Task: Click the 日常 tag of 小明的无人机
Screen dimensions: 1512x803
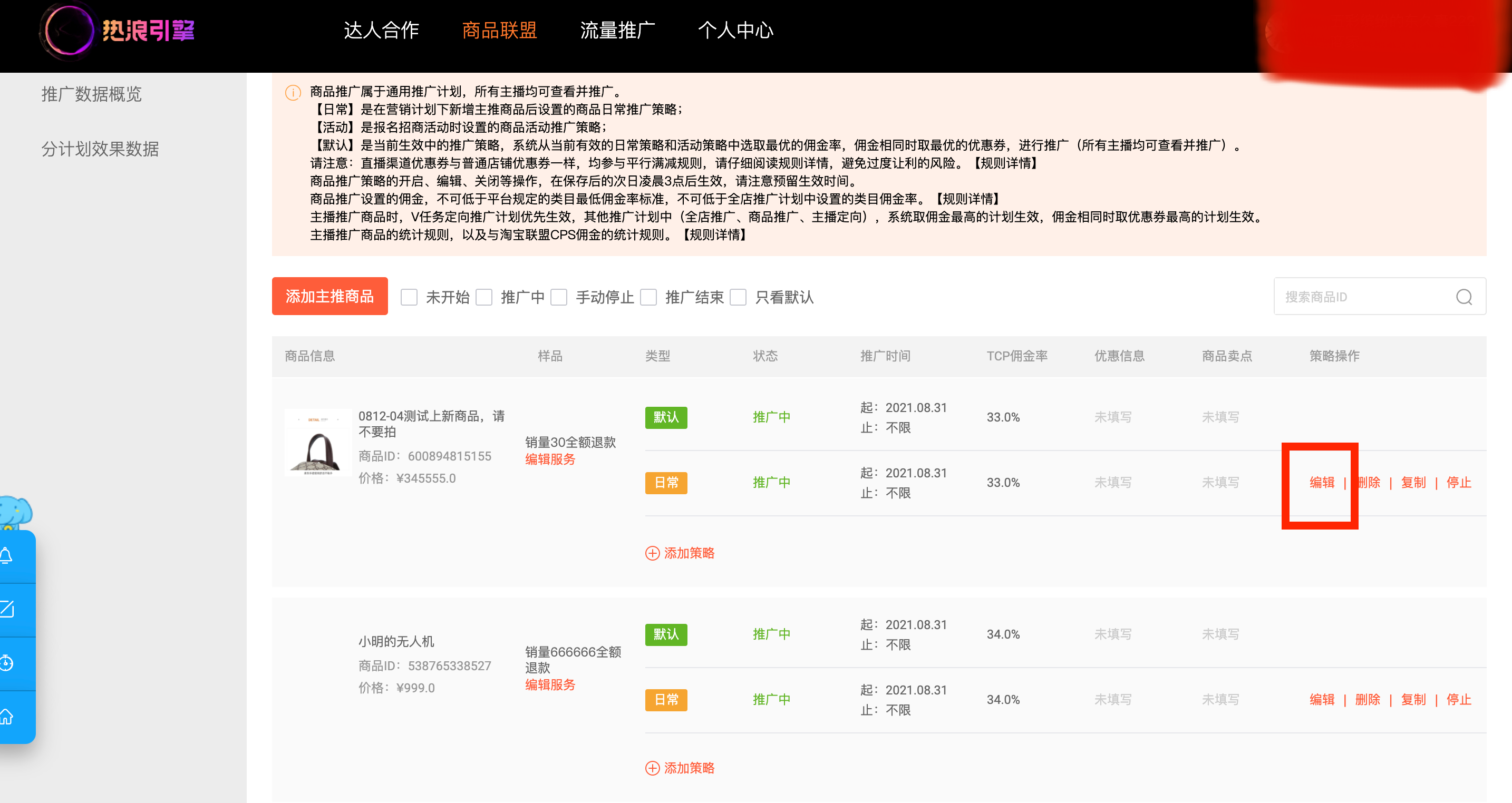Action: (x=666, y=700)
